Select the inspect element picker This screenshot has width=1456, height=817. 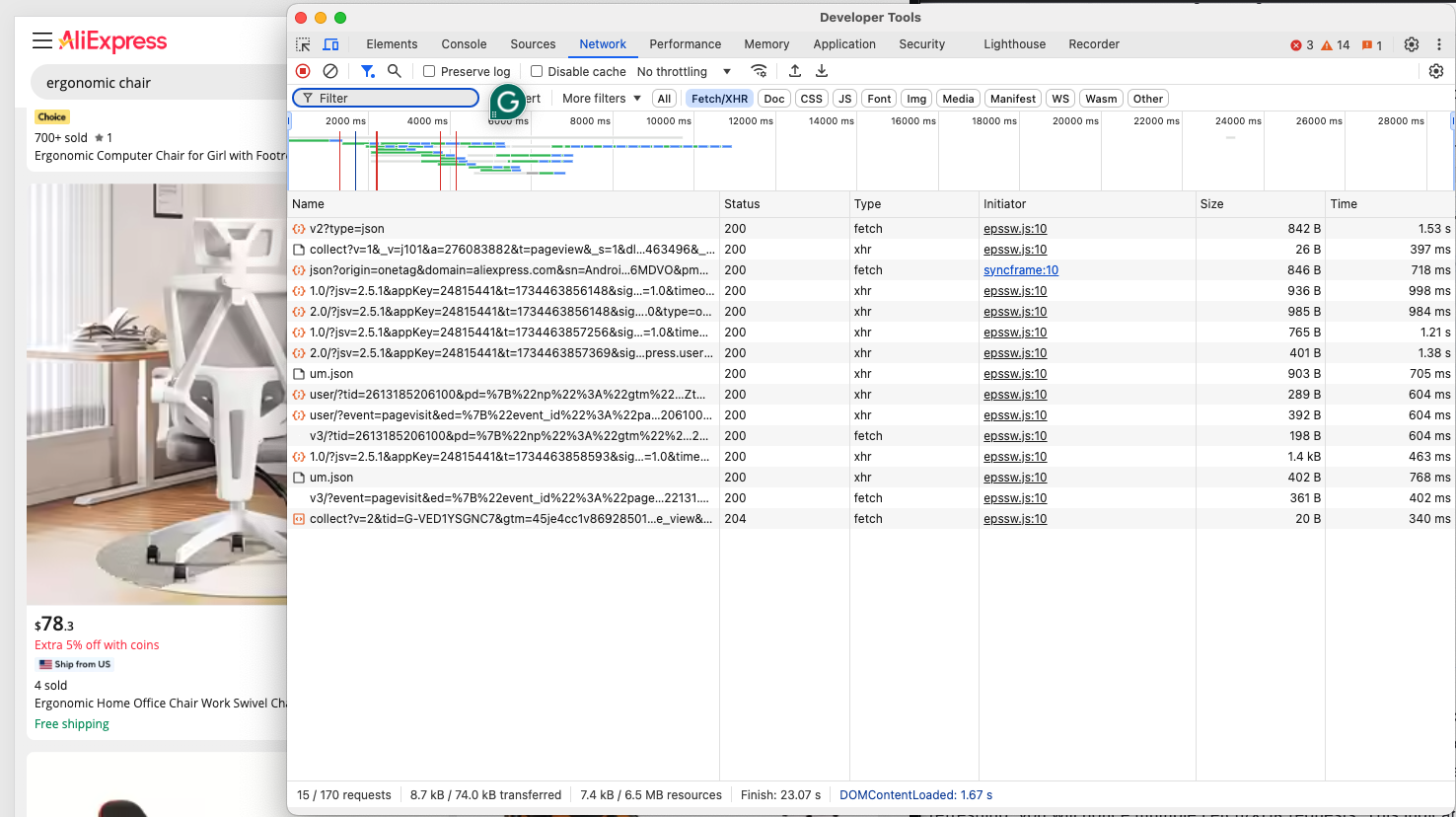303,44
